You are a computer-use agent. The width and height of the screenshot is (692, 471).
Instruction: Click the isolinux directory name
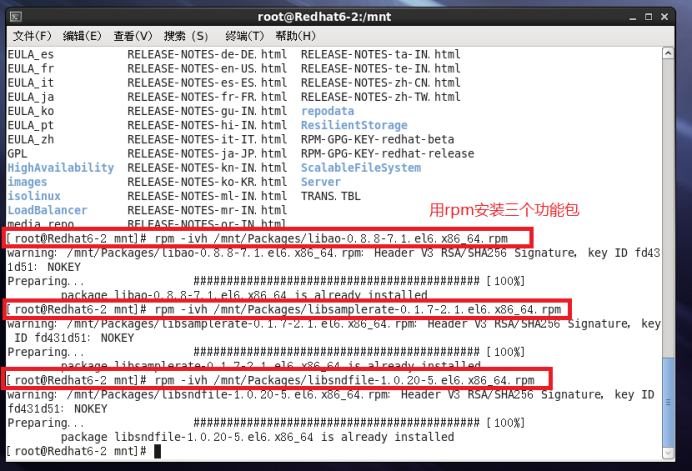tap(34, 196)
